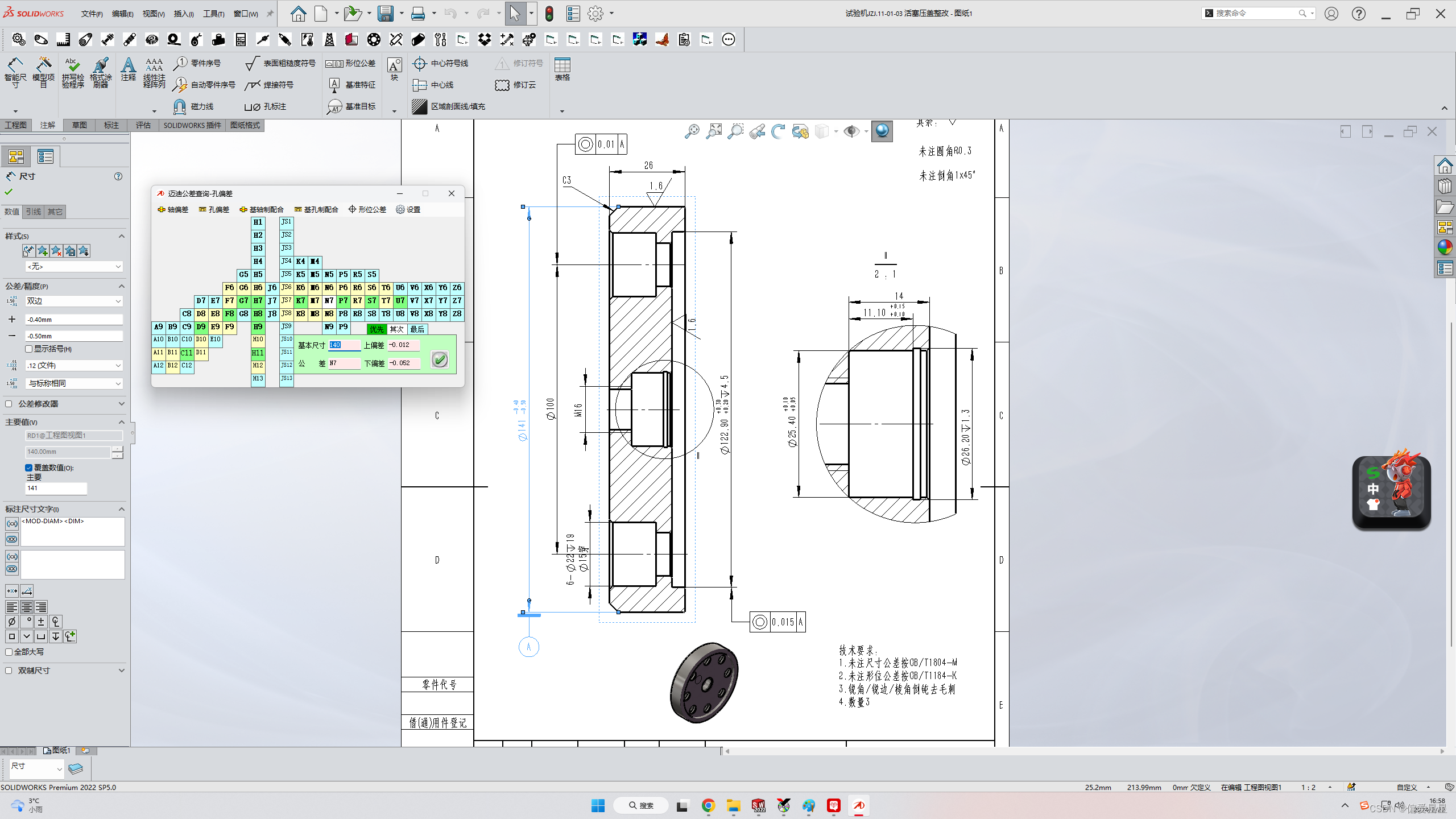Enable the Show parentheses (显示括号) checkbox

tap(29, 349)
